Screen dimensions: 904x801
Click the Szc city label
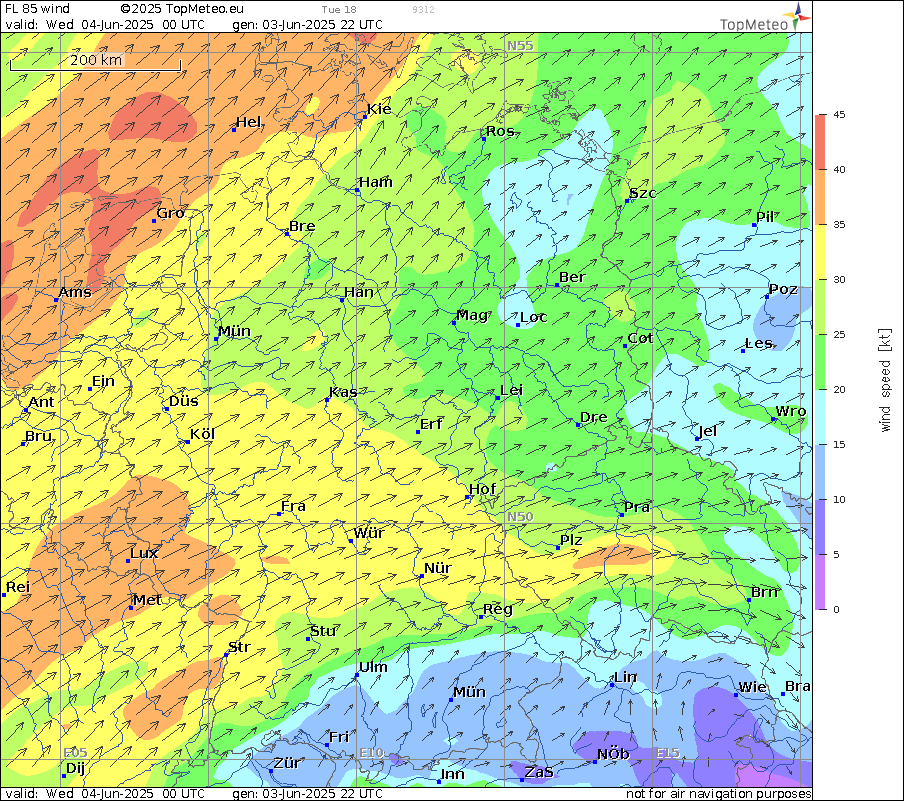coord(643,193)
